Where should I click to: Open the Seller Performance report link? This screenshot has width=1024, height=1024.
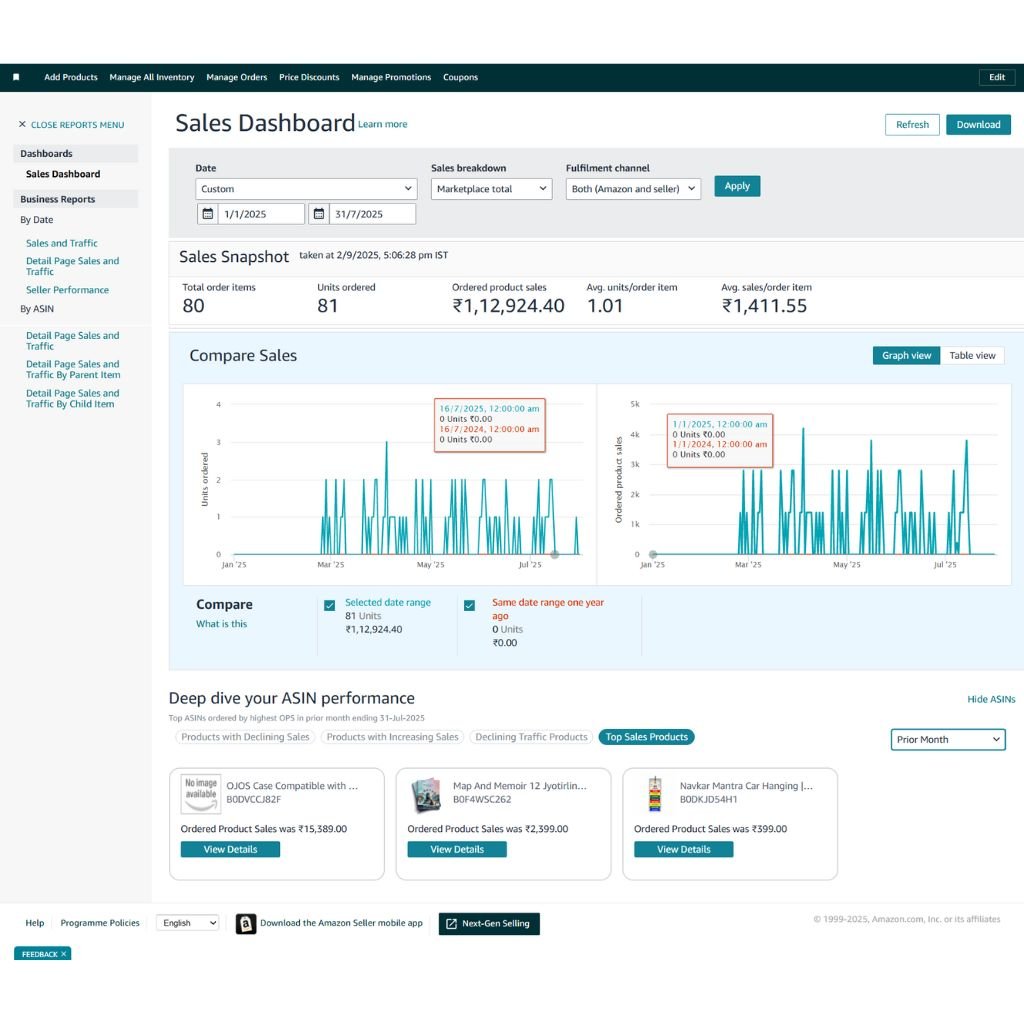coord(67,290)
